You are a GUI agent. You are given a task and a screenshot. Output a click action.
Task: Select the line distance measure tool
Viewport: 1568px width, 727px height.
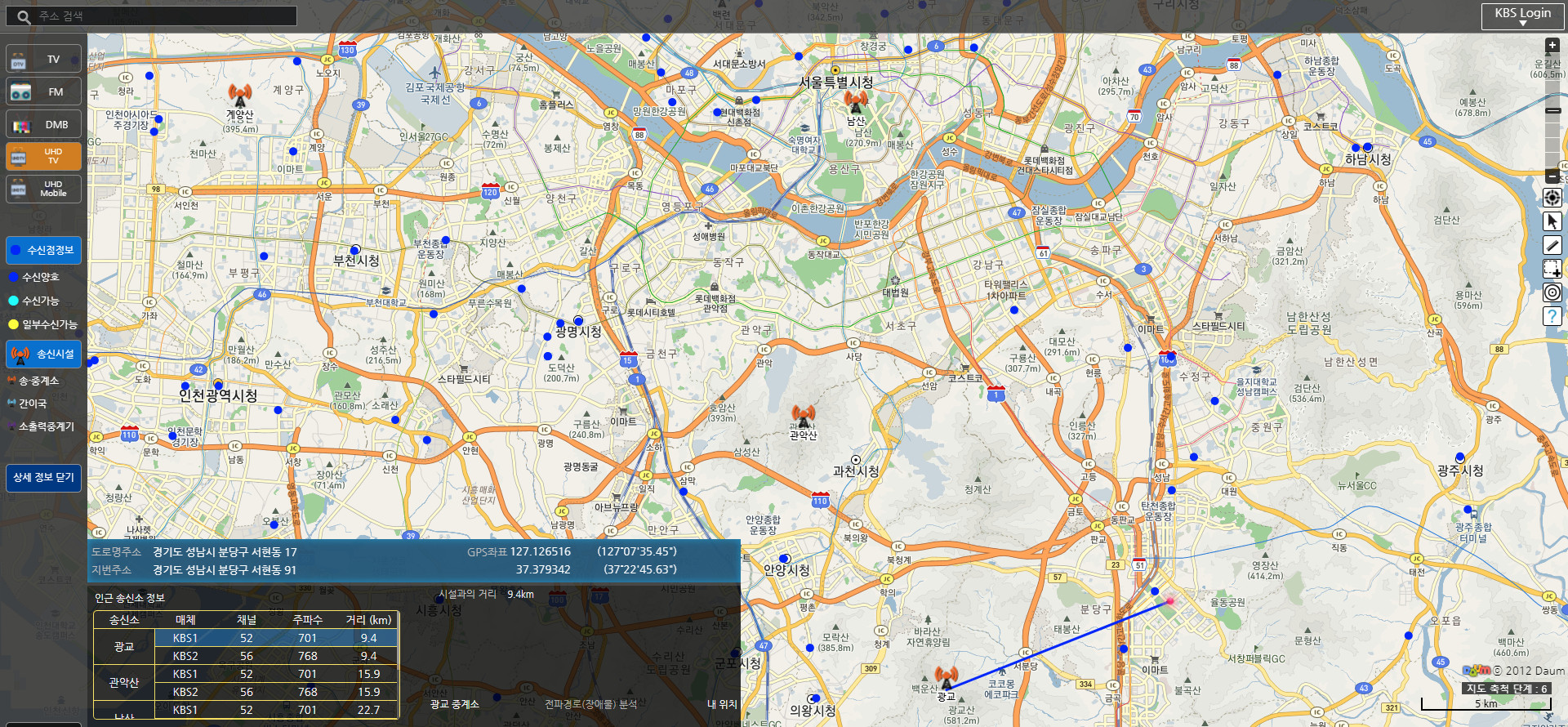pyautogui.click(x=1552, y=245)
